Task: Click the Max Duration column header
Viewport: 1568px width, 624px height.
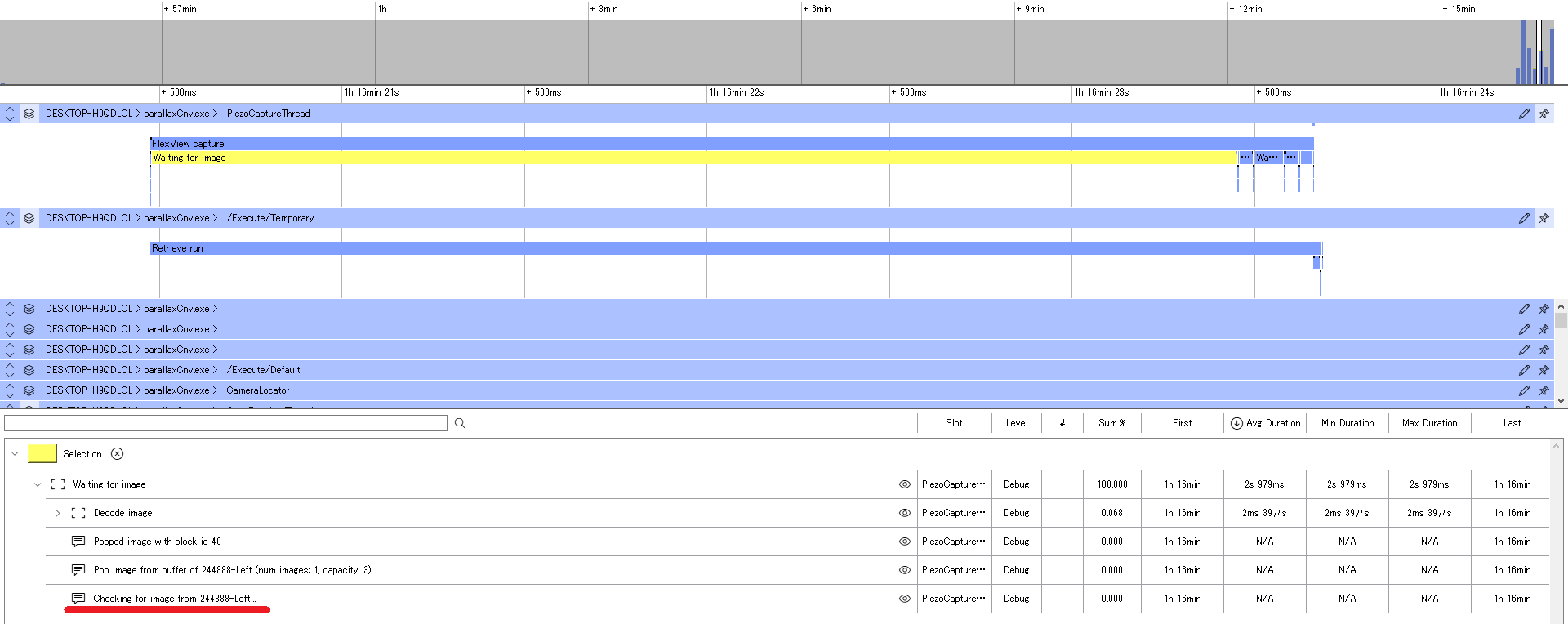Action: point(1429,423)
